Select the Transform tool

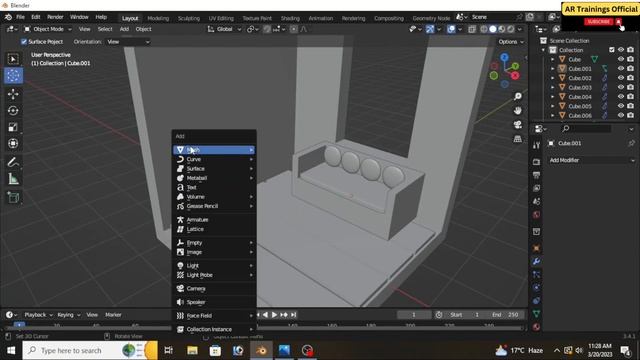[x=13, y=143]
